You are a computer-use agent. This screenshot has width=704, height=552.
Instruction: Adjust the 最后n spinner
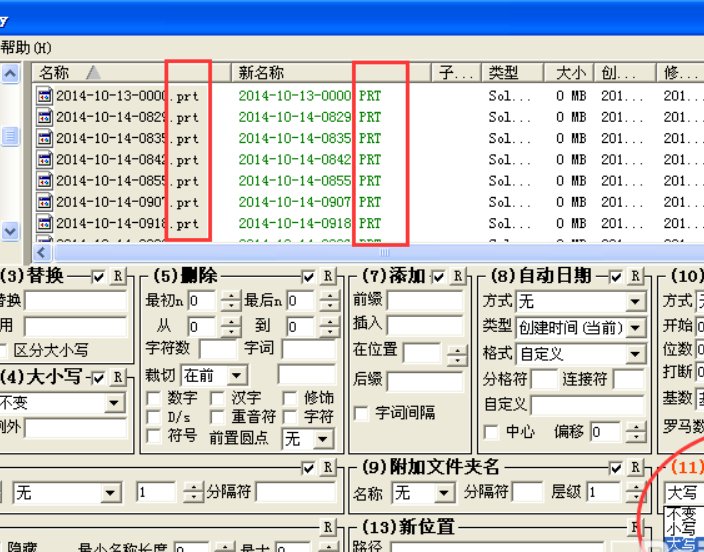coord(330,300)
